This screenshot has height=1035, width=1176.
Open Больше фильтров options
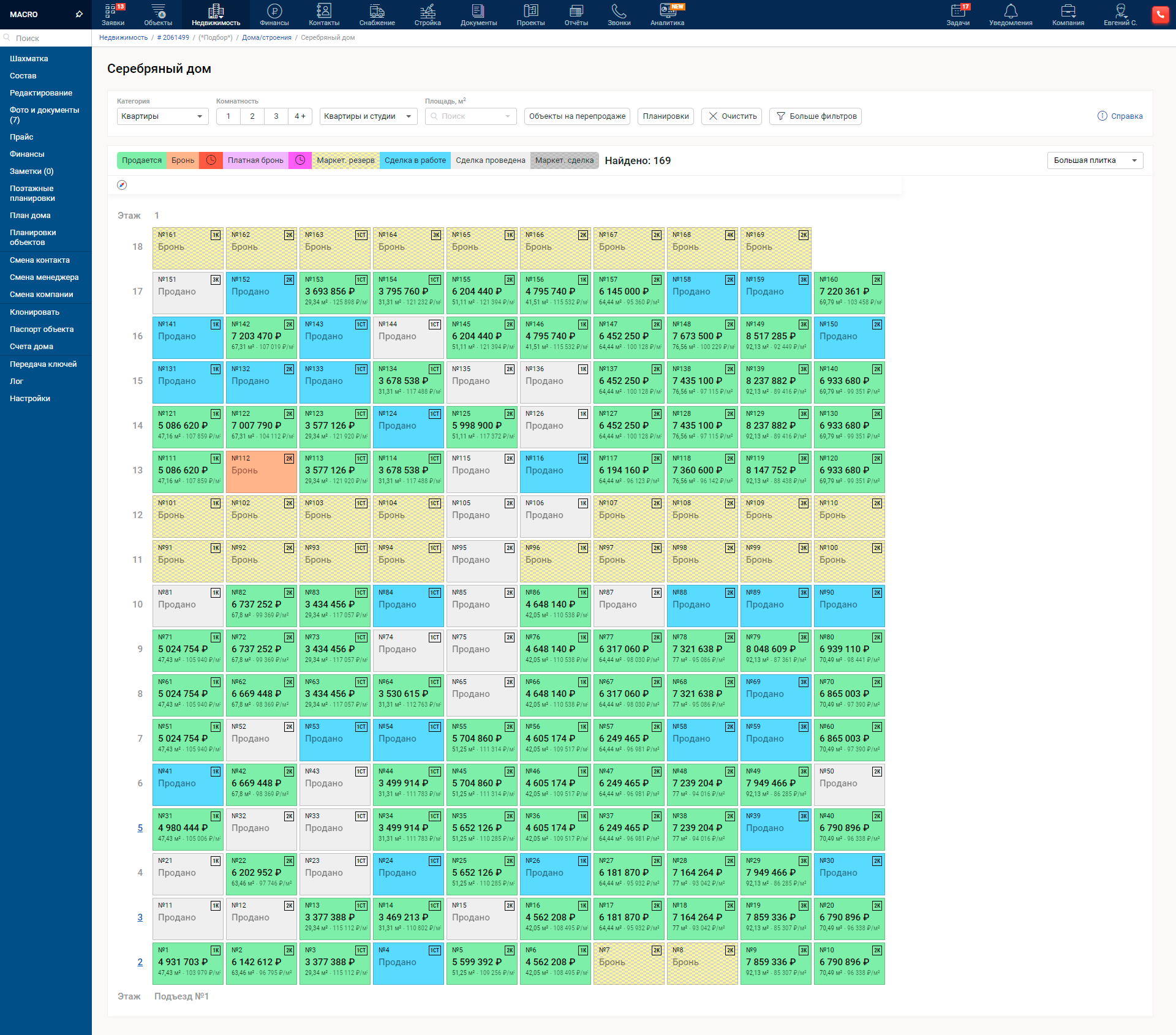[x=815, y=116]
